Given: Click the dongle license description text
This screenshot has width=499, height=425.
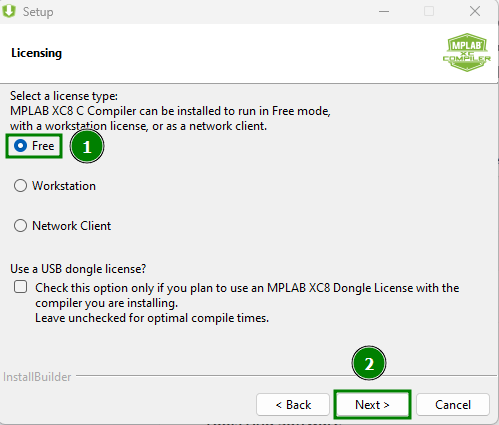Looking at the screenshot, I should tap(247, 303).
